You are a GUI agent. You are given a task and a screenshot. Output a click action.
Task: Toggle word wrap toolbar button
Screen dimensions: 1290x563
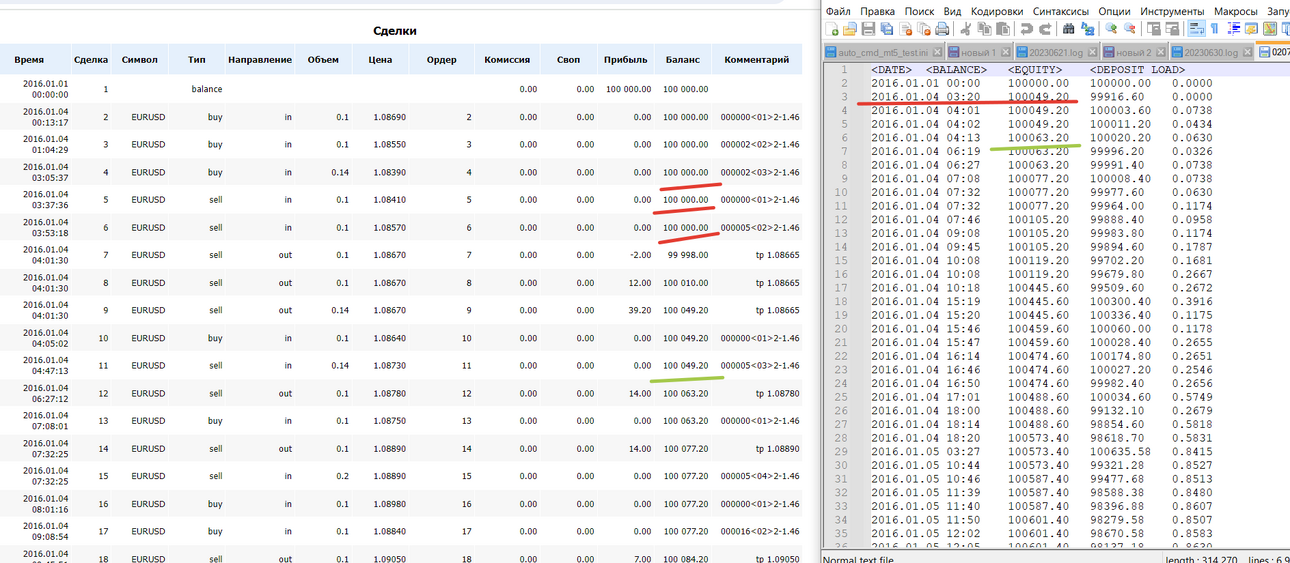point(1196,29)
